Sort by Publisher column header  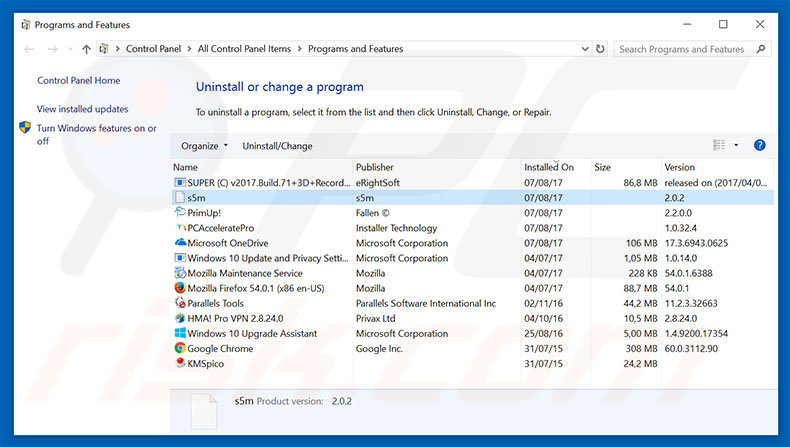point(436,167)
